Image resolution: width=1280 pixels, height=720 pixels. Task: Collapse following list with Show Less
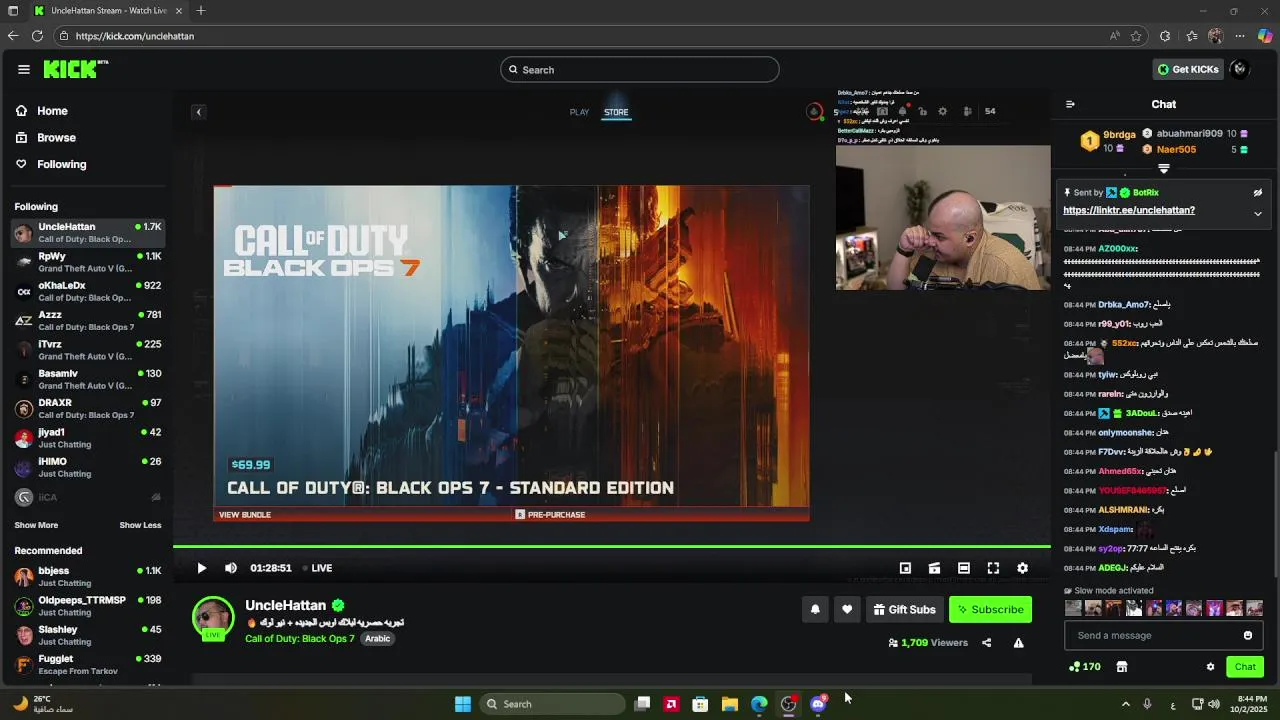[140, 525]
